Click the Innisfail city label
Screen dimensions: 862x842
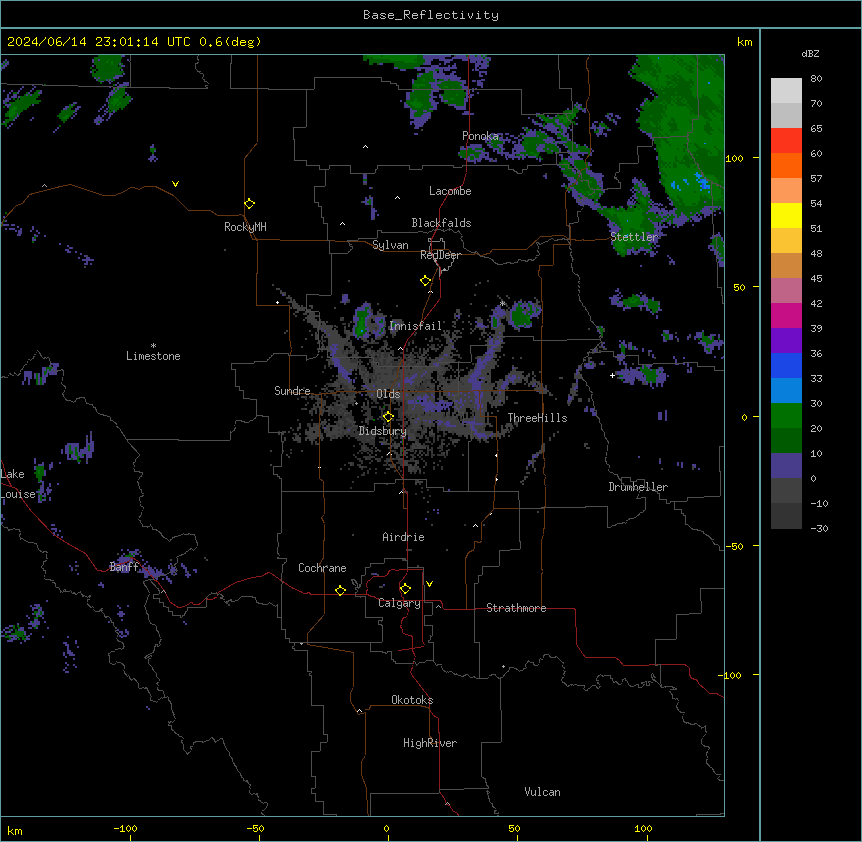415,326
